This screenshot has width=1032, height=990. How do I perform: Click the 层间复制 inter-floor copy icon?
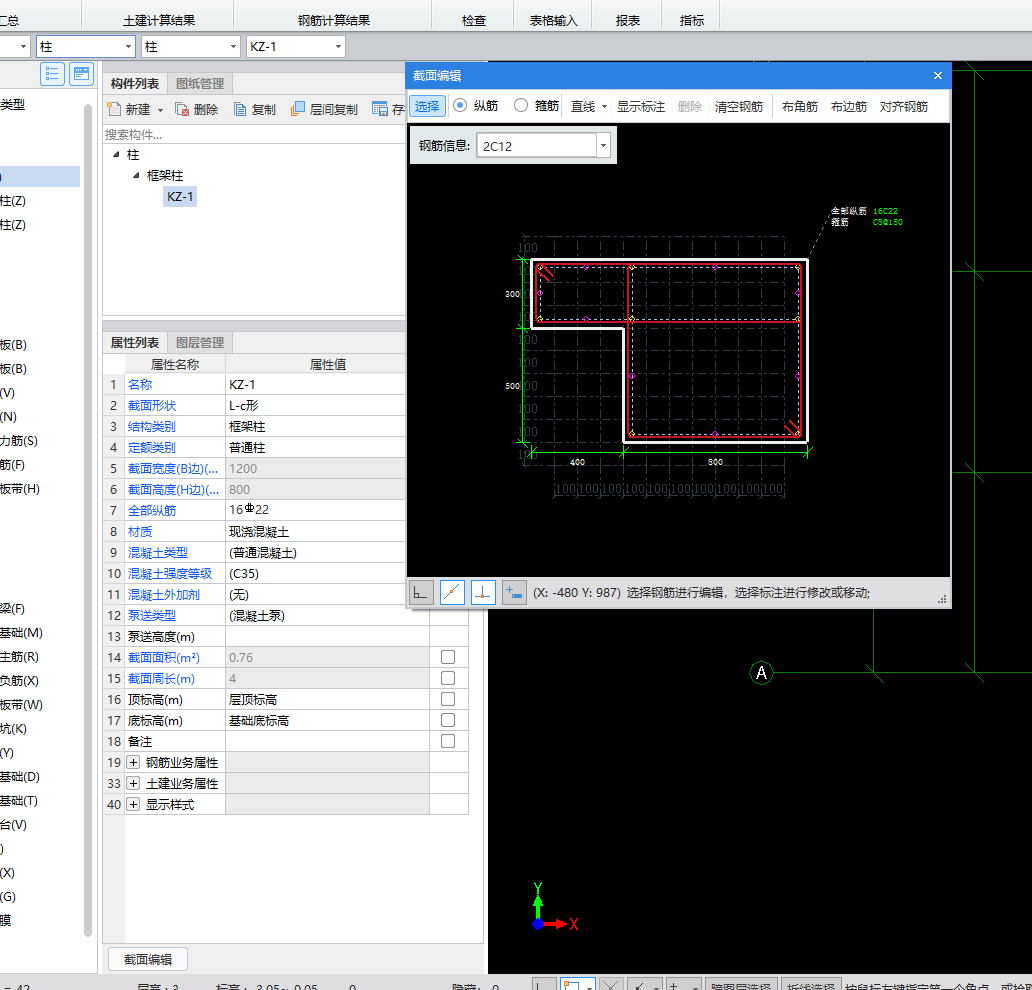click(298, 109)
